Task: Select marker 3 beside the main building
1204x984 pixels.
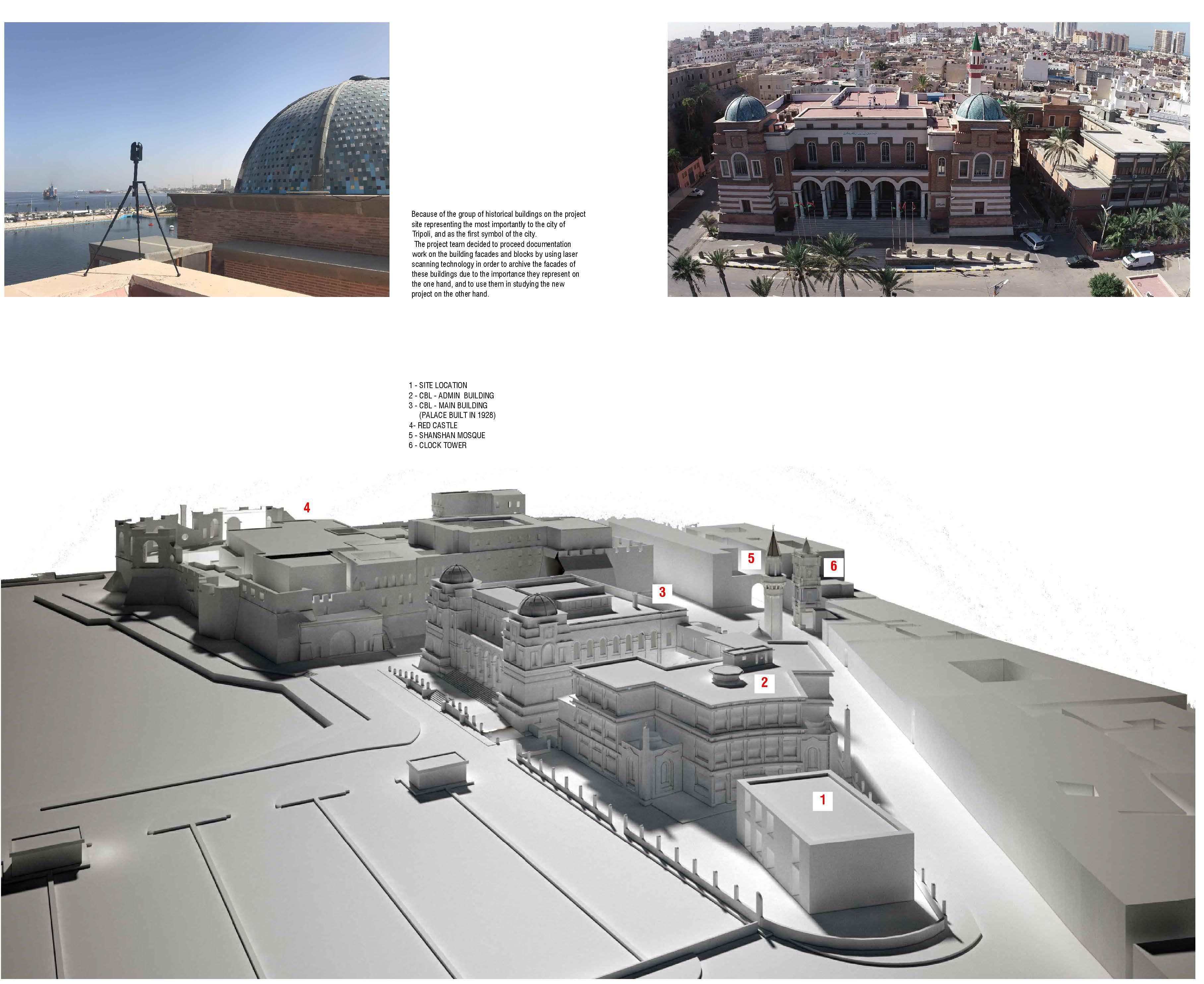Action: [662, 592]
